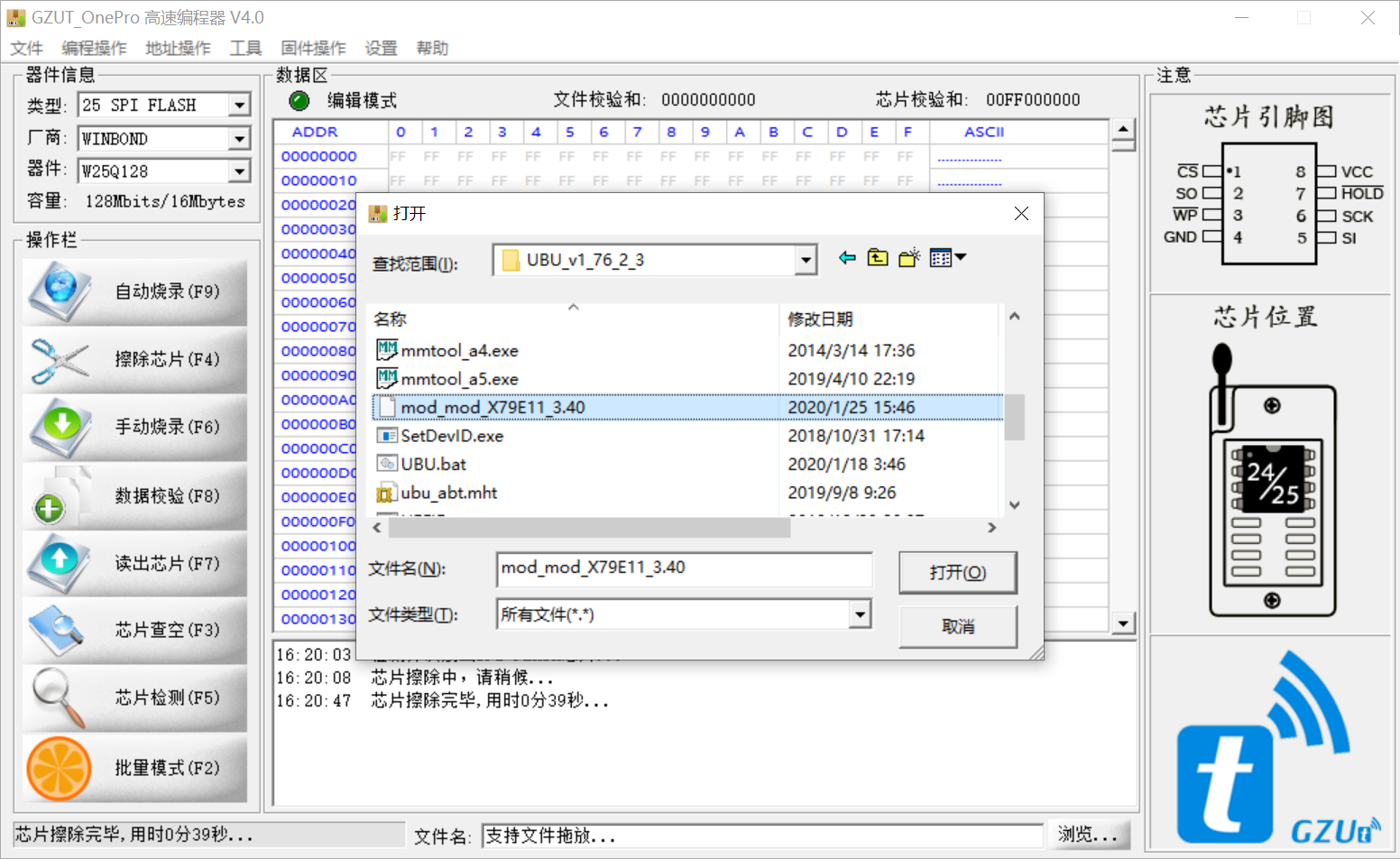Create new folder icon in open dialog

tap(909, 258)
